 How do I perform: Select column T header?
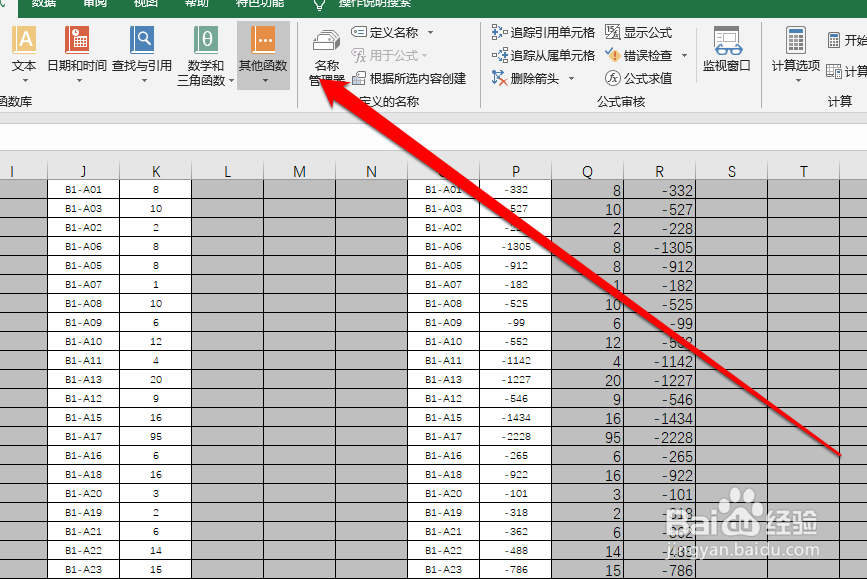[x=803, y=171]
